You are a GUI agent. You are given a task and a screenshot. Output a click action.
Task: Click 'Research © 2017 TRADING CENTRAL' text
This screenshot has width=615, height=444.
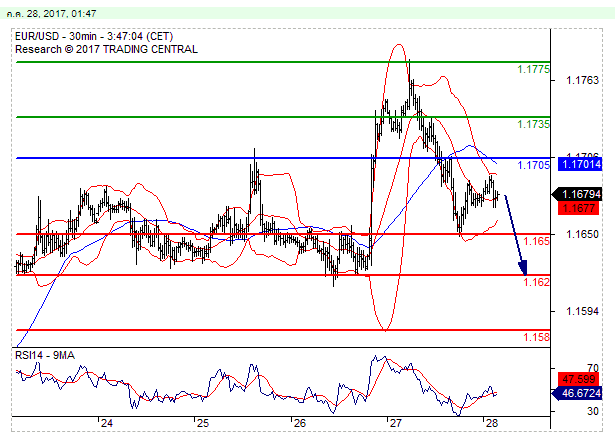point(106,49)
